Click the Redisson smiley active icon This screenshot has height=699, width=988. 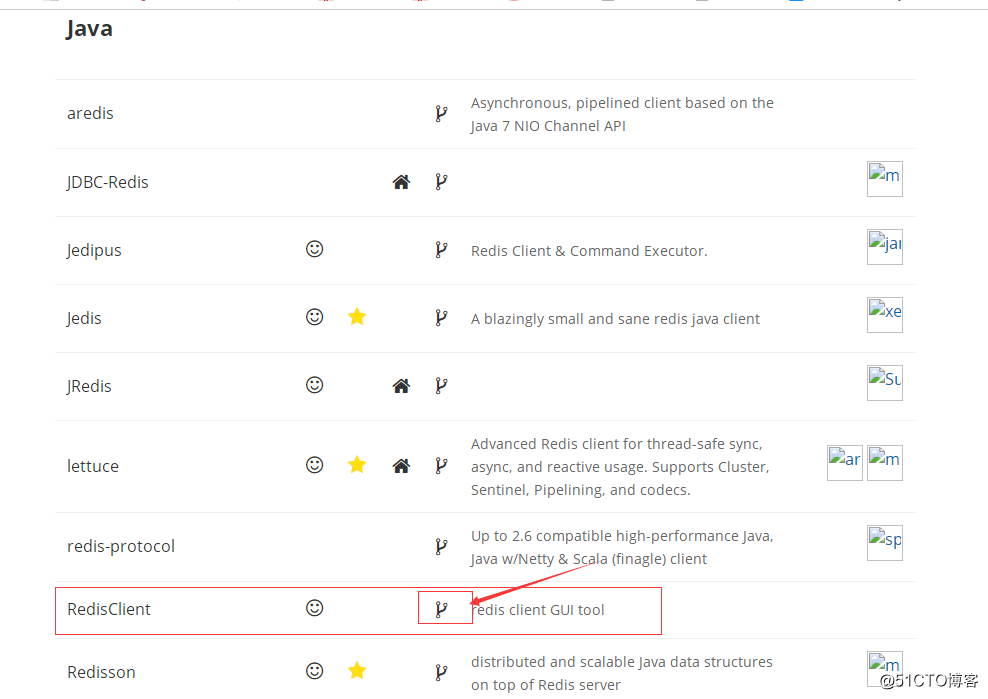(x=314, y=671)
